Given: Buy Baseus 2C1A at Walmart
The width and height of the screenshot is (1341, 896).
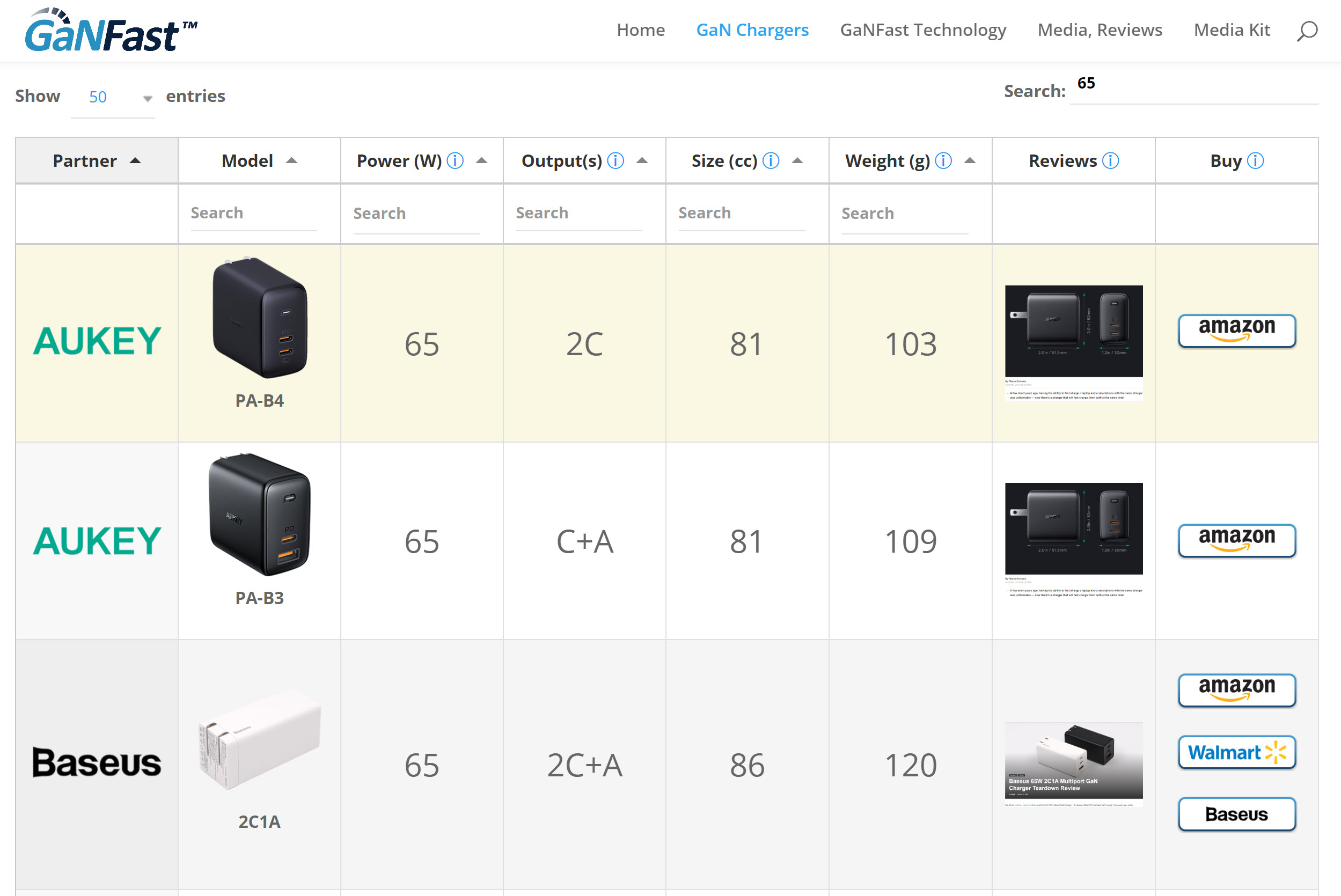Looking at the screenshot, I should pyautogui.click(x=1236, y=752).
